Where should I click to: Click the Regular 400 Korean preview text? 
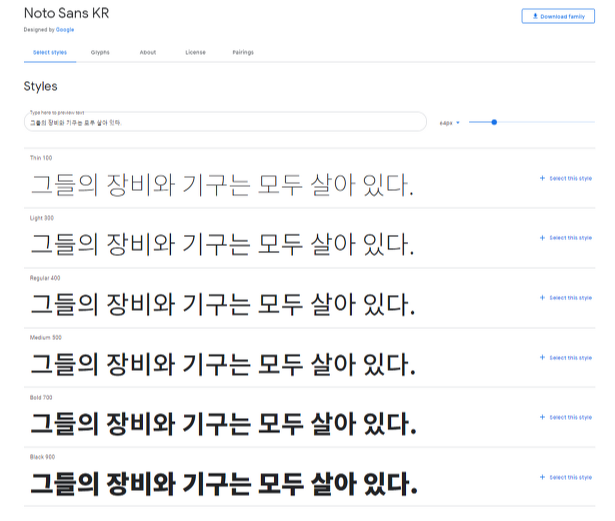pyautogui.click(x=223, y=304)
